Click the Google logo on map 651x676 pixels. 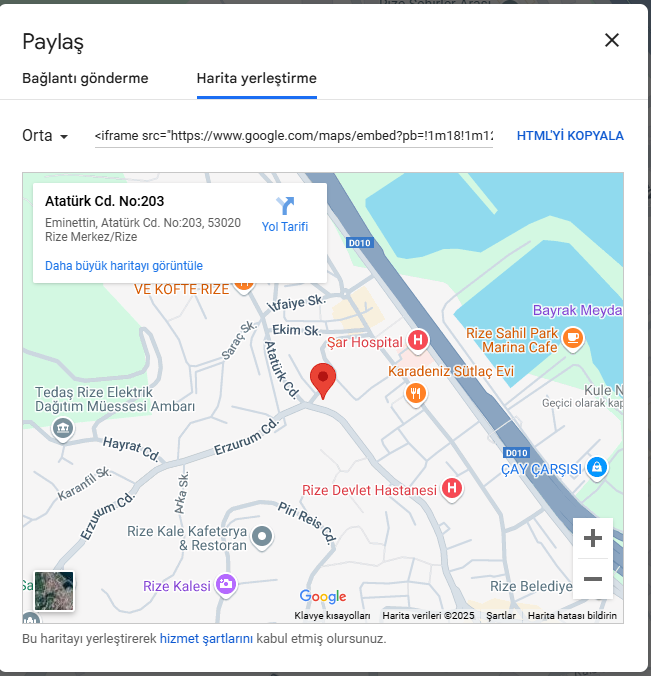click(x=323, y=596)
